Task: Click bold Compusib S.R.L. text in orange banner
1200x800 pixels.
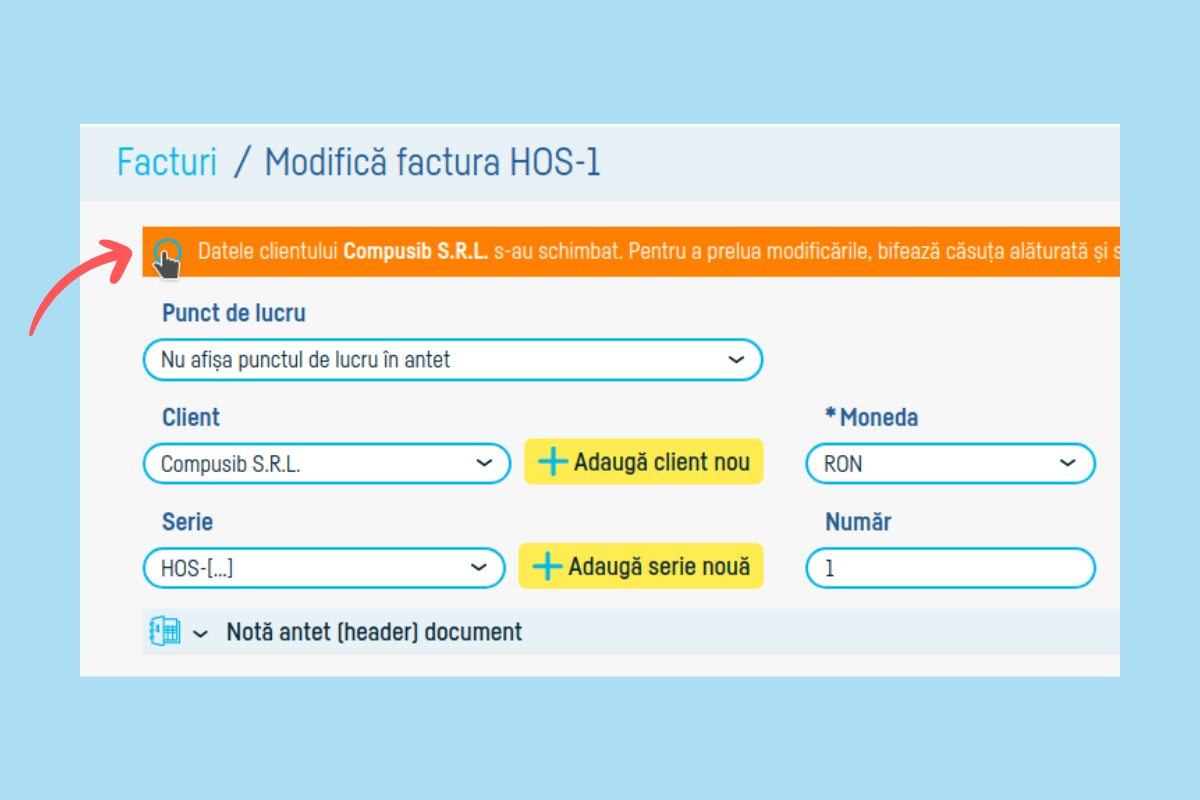Action: (415, 251)
